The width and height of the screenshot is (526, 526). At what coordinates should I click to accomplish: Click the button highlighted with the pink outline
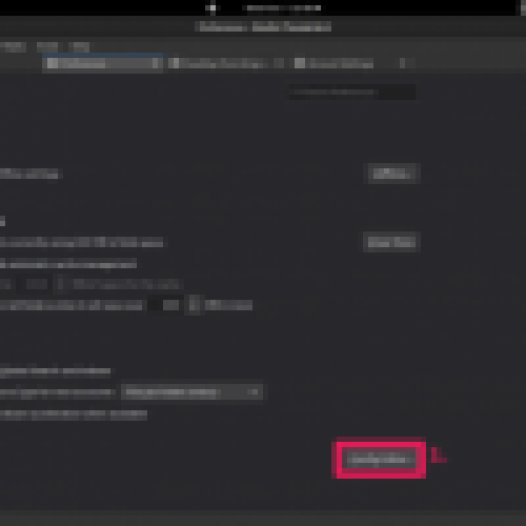click(379, 459)
